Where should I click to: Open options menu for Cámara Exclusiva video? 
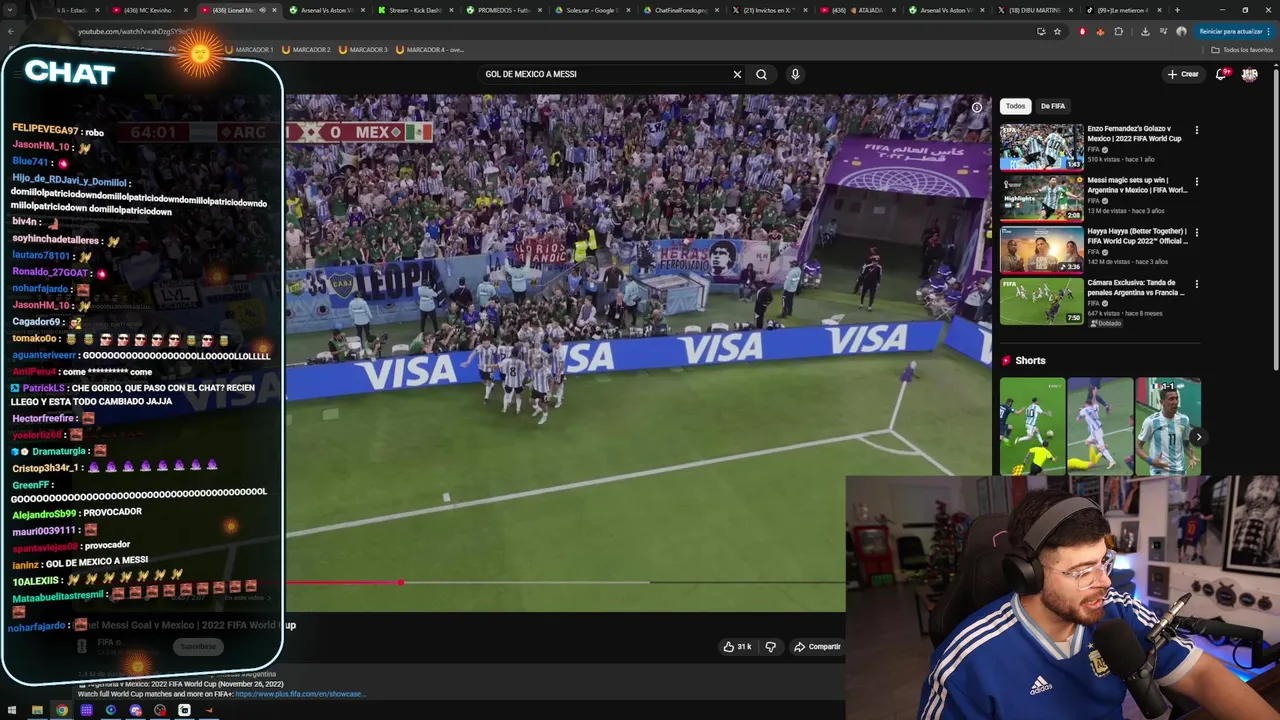tap(1196, 284)
